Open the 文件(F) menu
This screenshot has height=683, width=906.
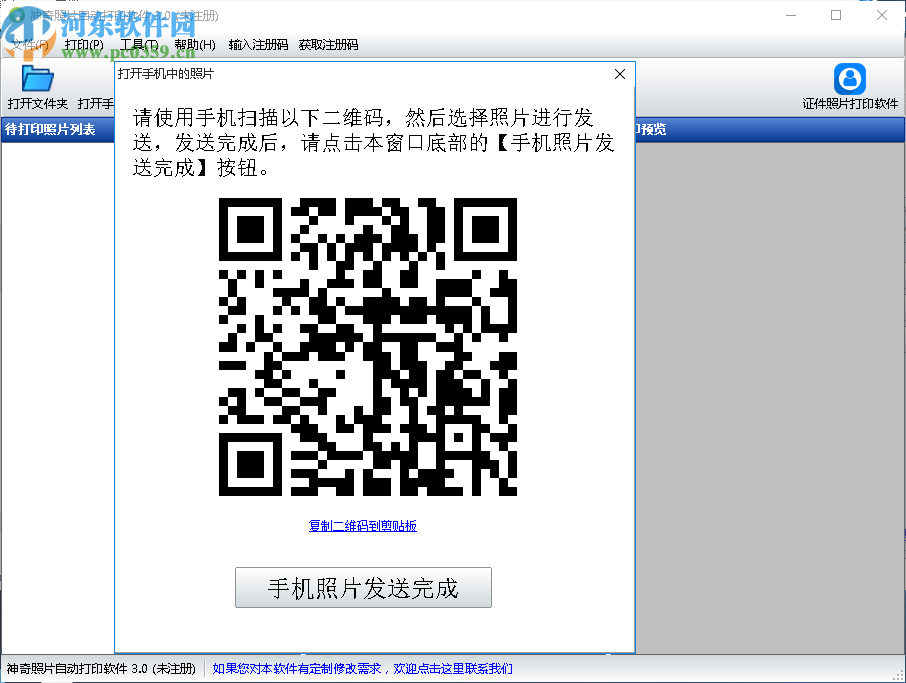point(29,44)
